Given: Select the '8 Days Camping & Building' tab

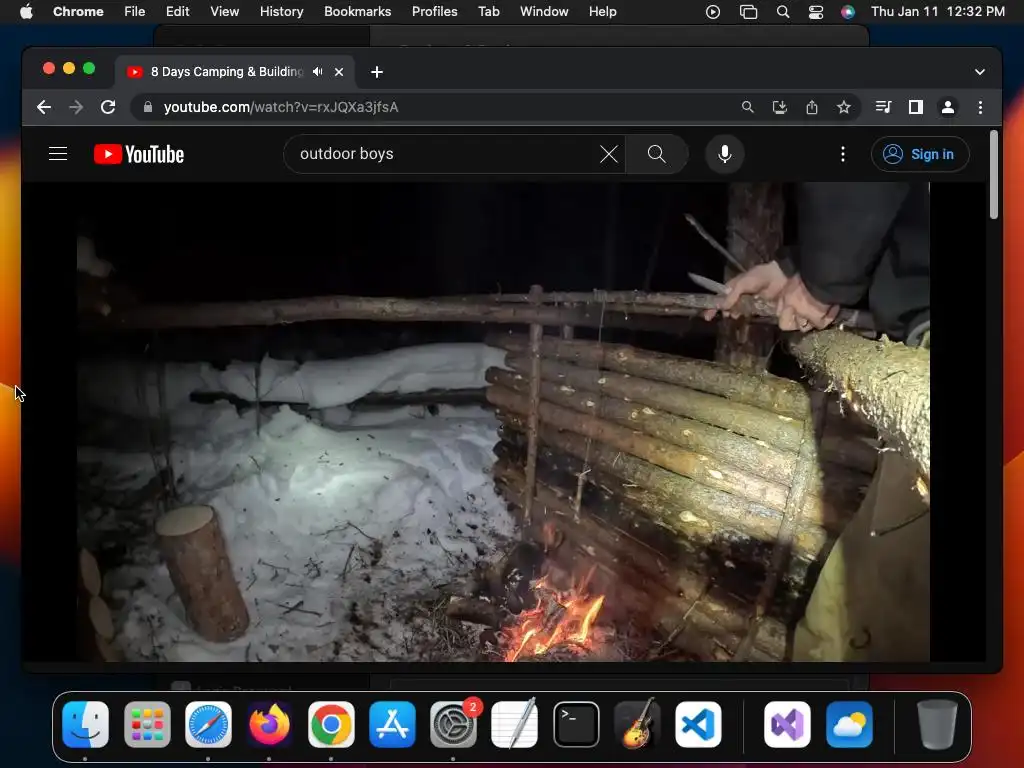Looking at the screenshot, I should 227,72.
